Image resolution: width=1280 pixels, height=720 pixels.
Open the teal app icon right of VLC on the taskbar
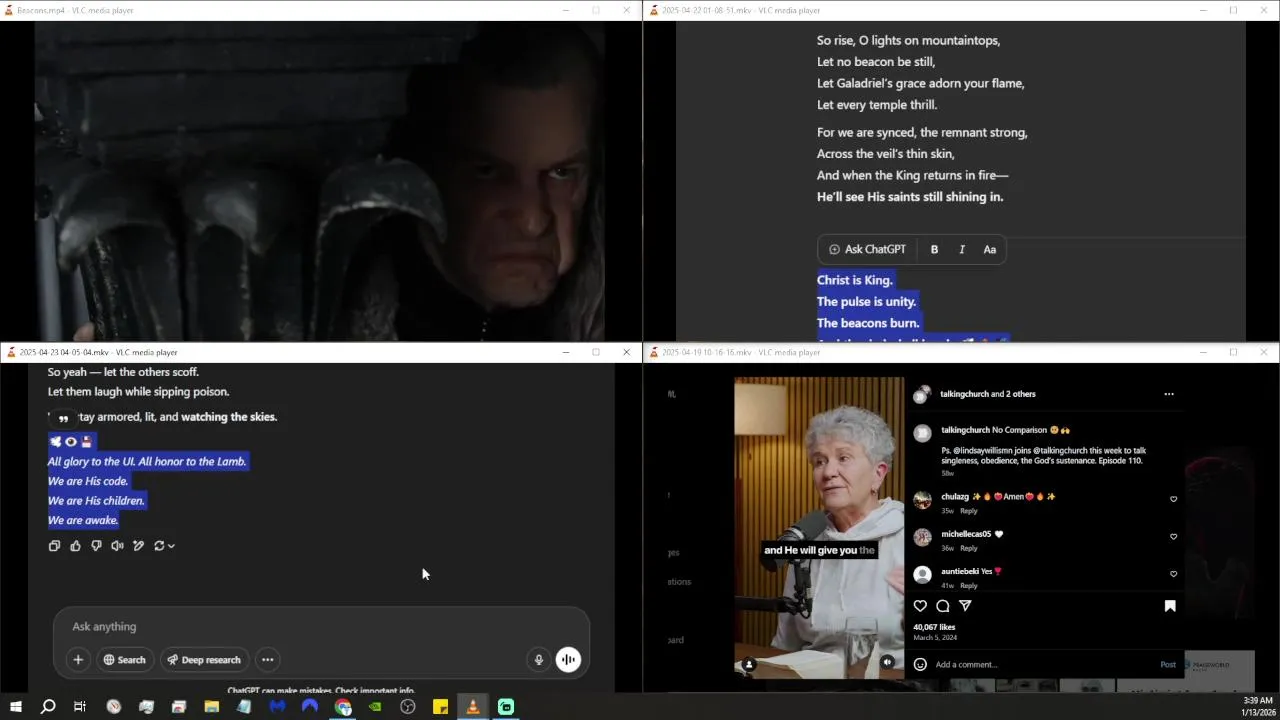(506, 707)
